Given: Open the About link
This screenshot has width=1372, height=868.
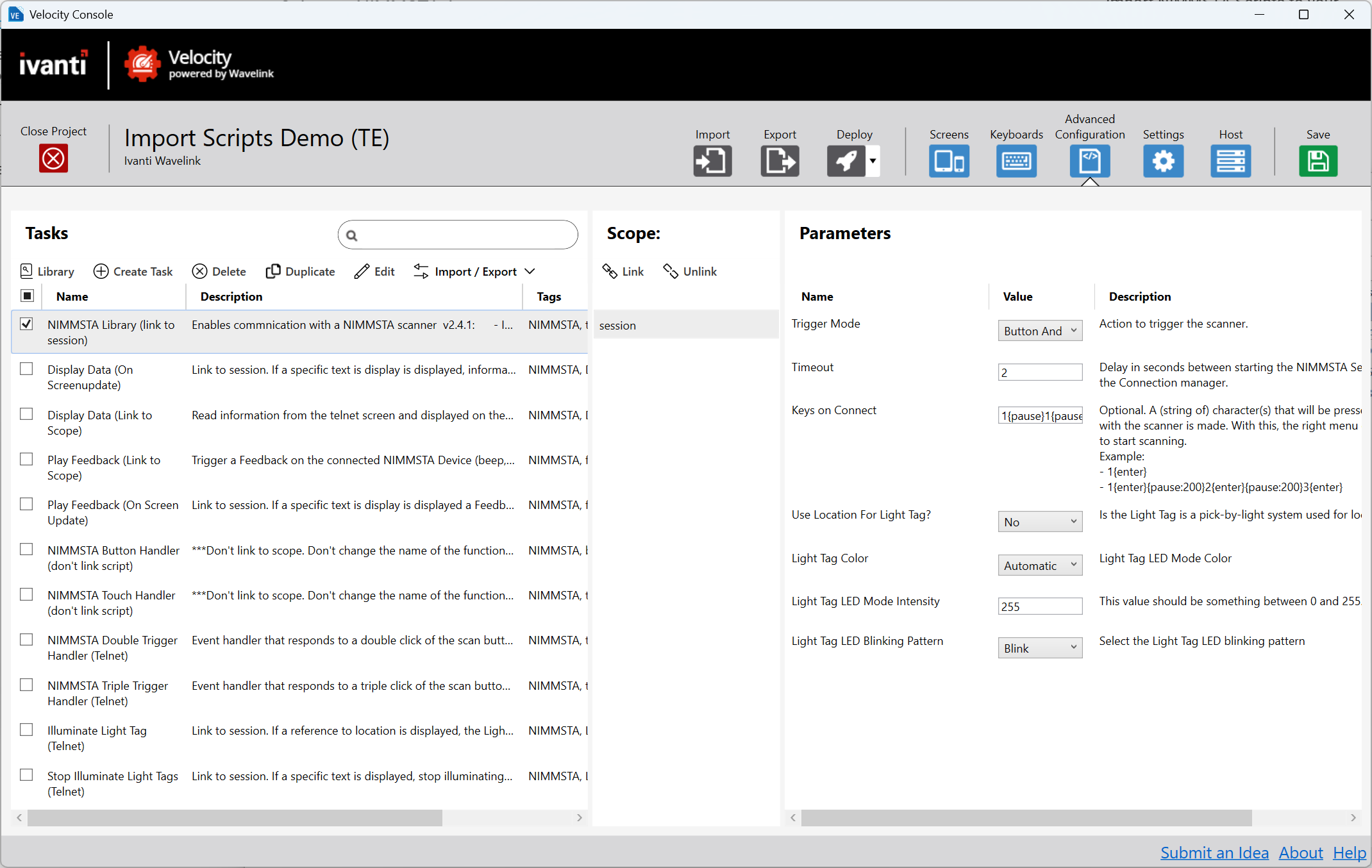Looking at the screenshot, I should point(1300,853).
